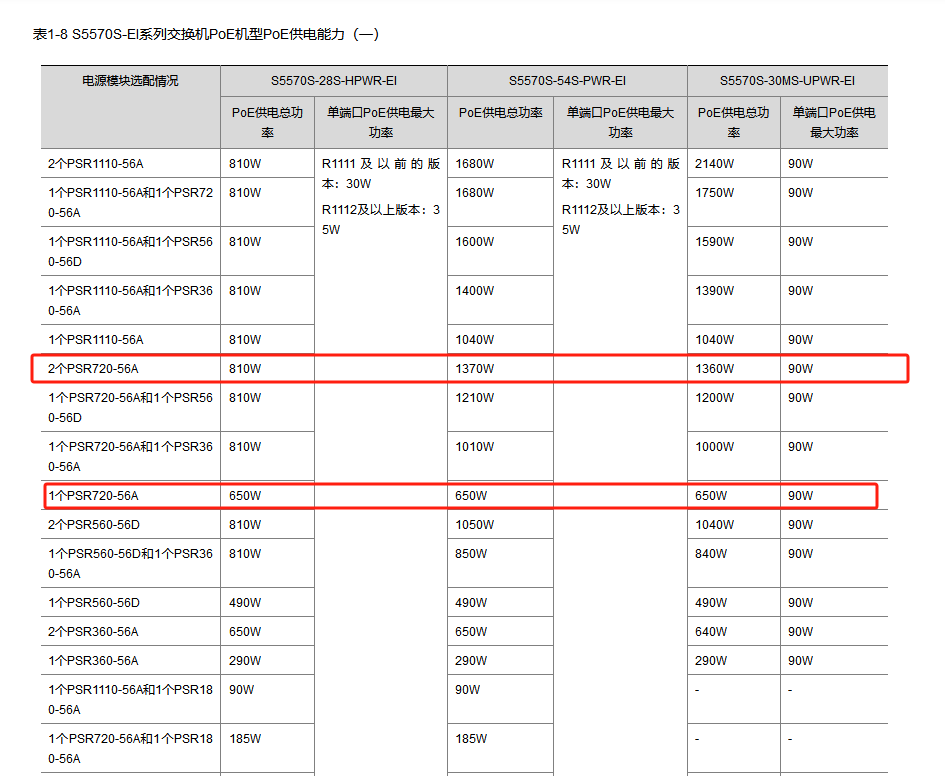Select the 1210W cell
This screenshot has width=945, height=776.
(x=474, y=398)
